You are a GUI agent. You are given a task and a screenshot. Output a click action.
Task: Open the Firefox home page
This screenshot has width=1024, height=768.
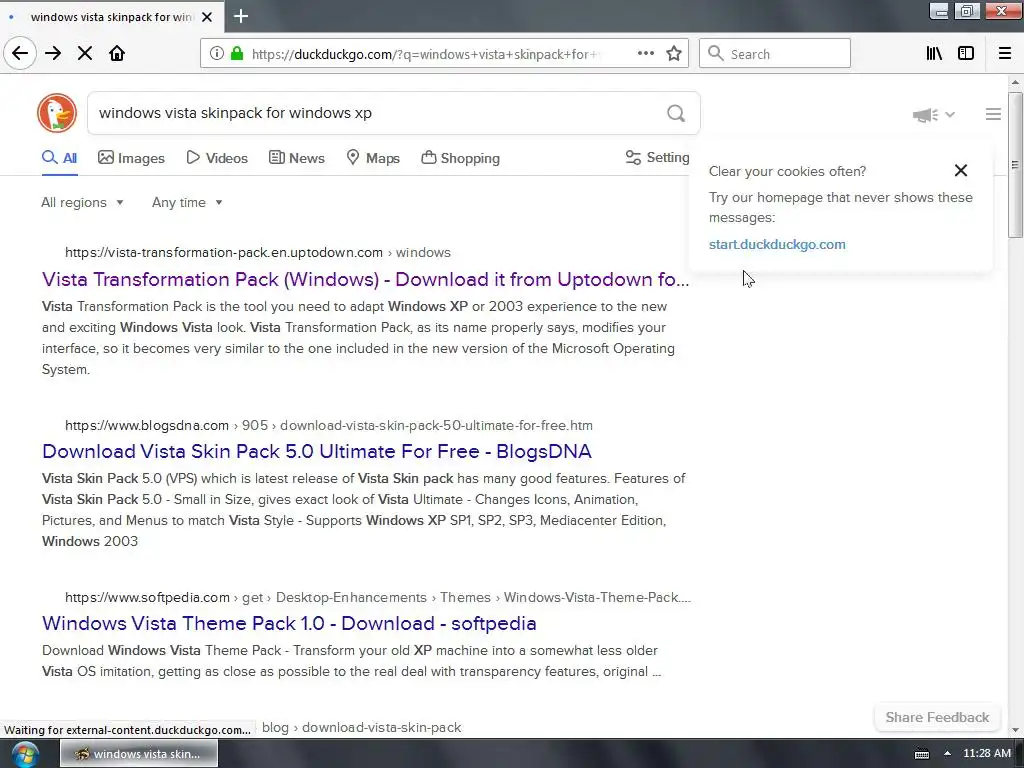coord(117,54)
